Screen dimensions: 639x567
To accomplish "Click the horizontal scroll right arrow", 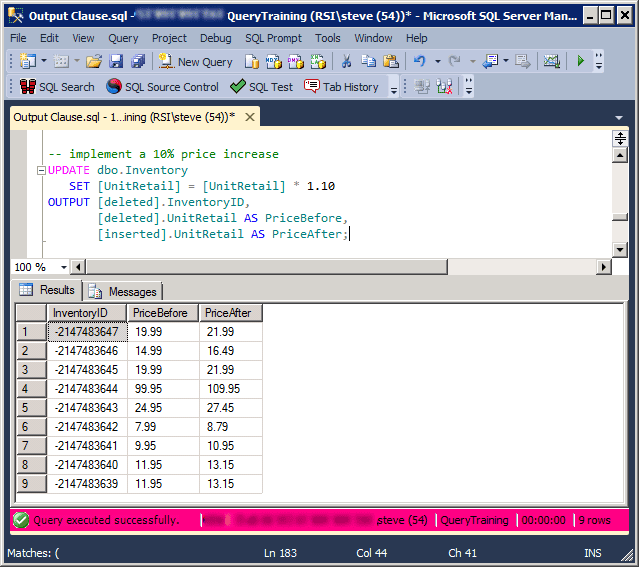I will tap(604, 267).
